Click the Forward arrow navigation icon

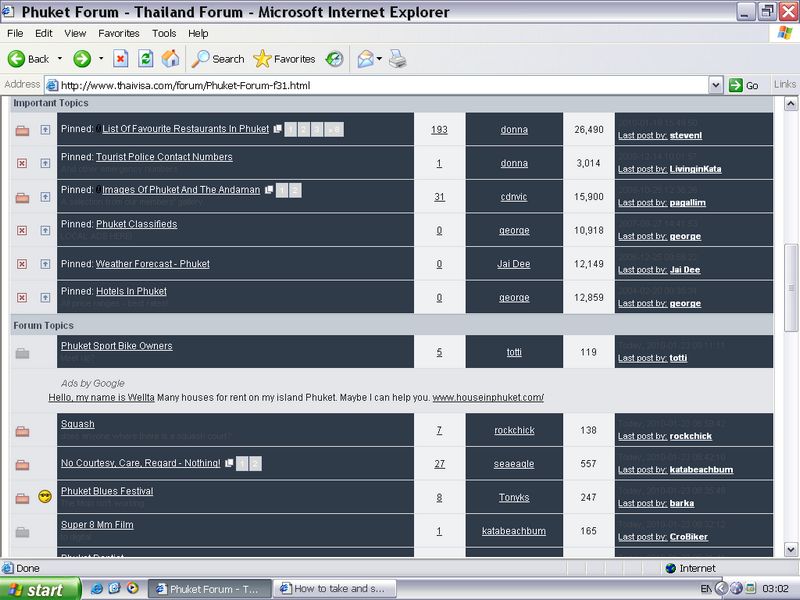[x=82, y=59]
